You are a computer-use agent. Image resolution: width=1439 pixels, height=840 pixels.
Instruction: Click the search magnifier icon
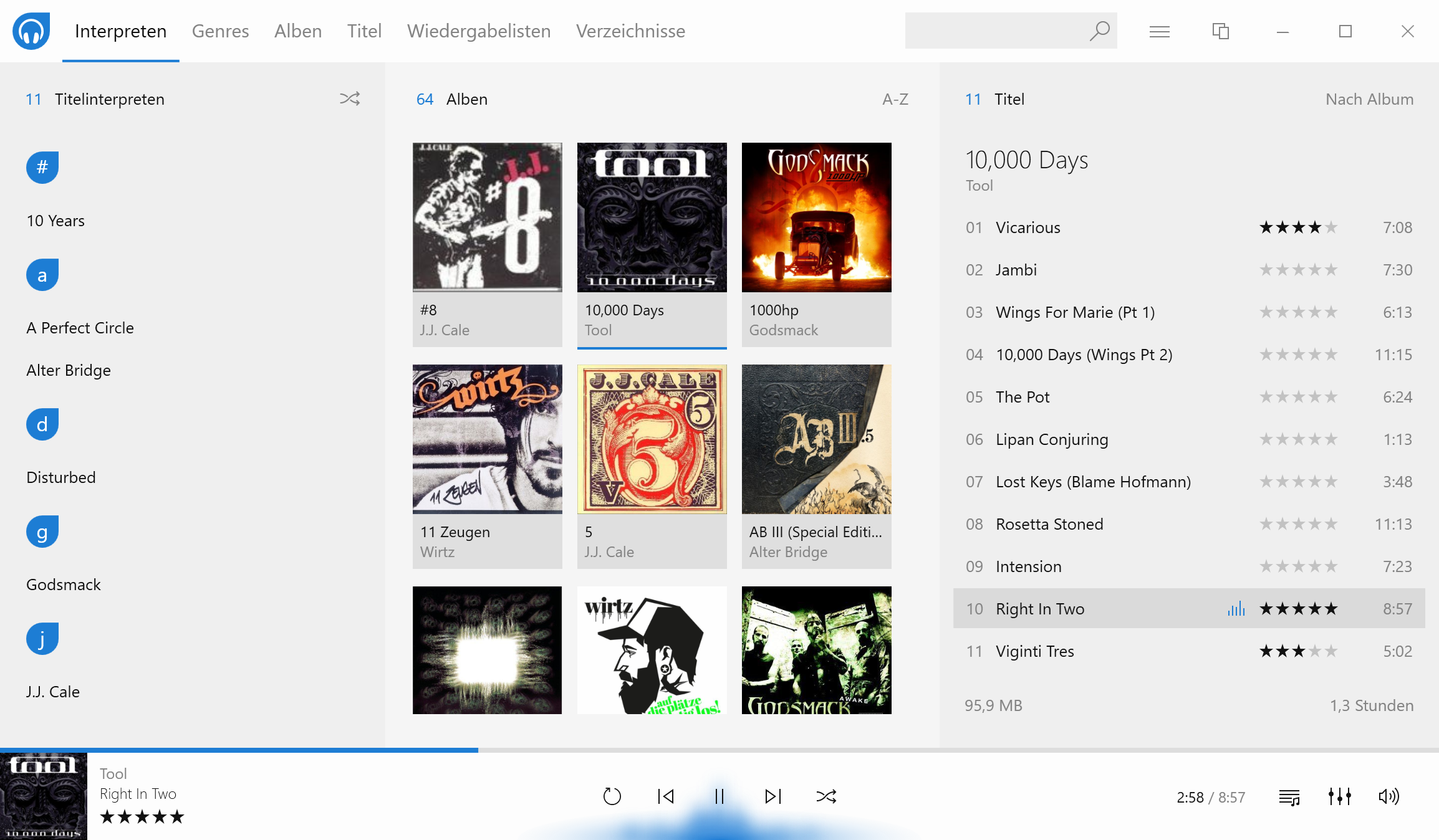point(1099,31)
